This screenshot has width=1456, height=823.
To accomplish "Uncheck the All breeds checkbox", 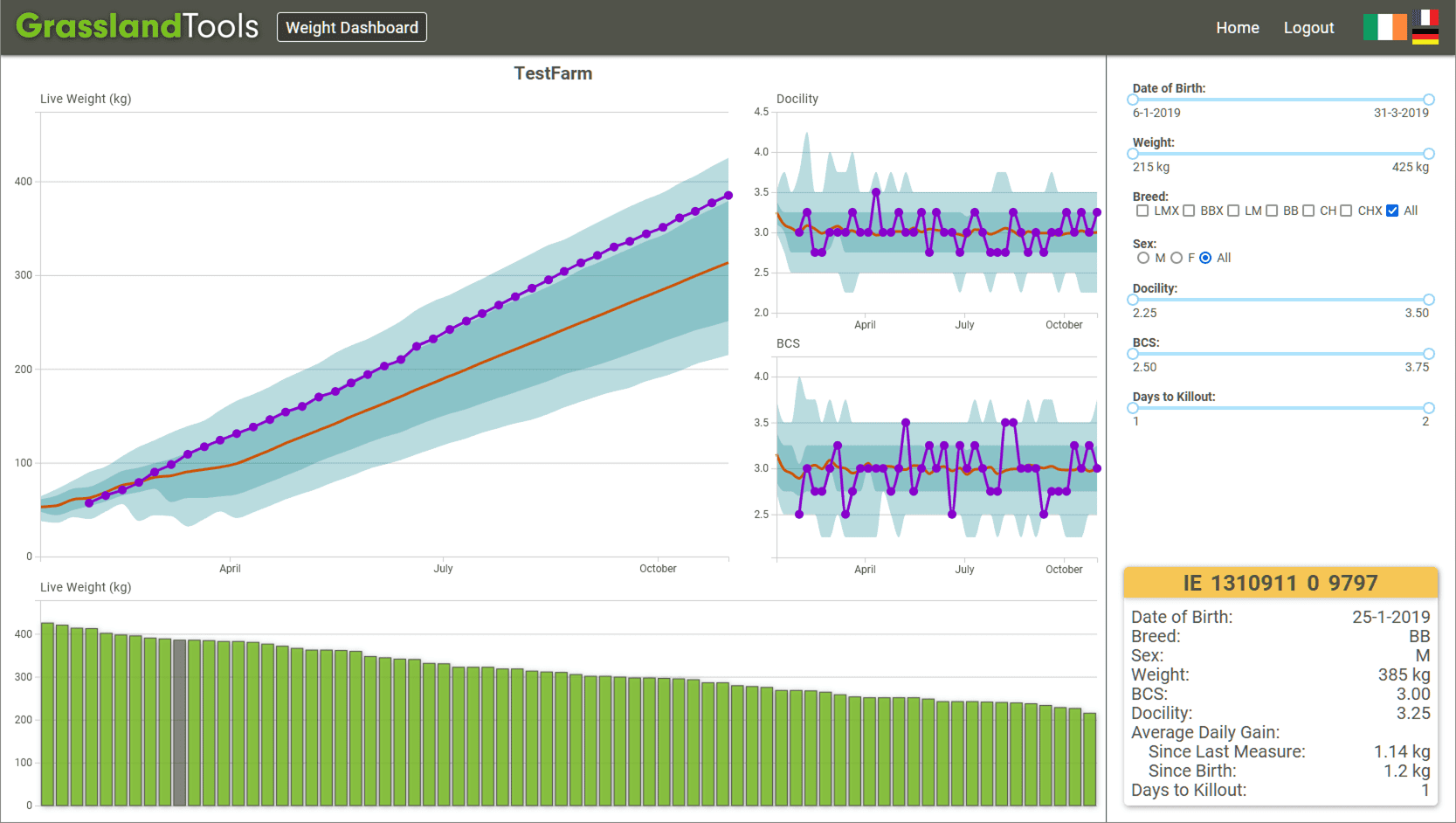I will [x=1392, y=211].
